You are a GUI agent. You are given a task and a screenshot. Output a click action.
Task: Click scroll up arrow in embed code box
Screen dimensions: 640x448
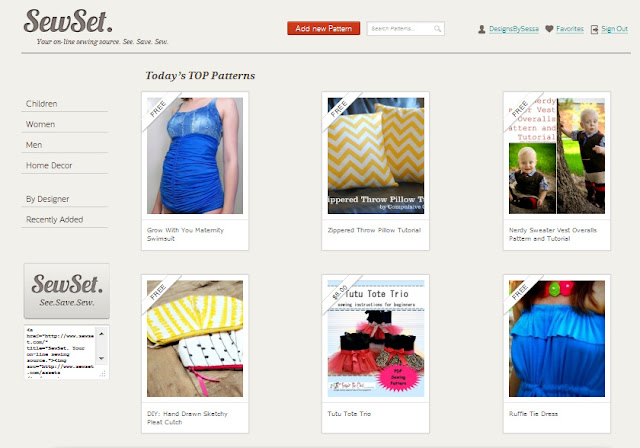102,334
